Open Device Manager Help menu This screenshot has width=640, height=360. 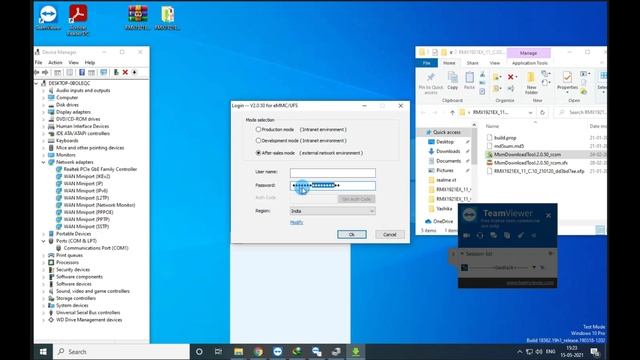click(90, 62)
